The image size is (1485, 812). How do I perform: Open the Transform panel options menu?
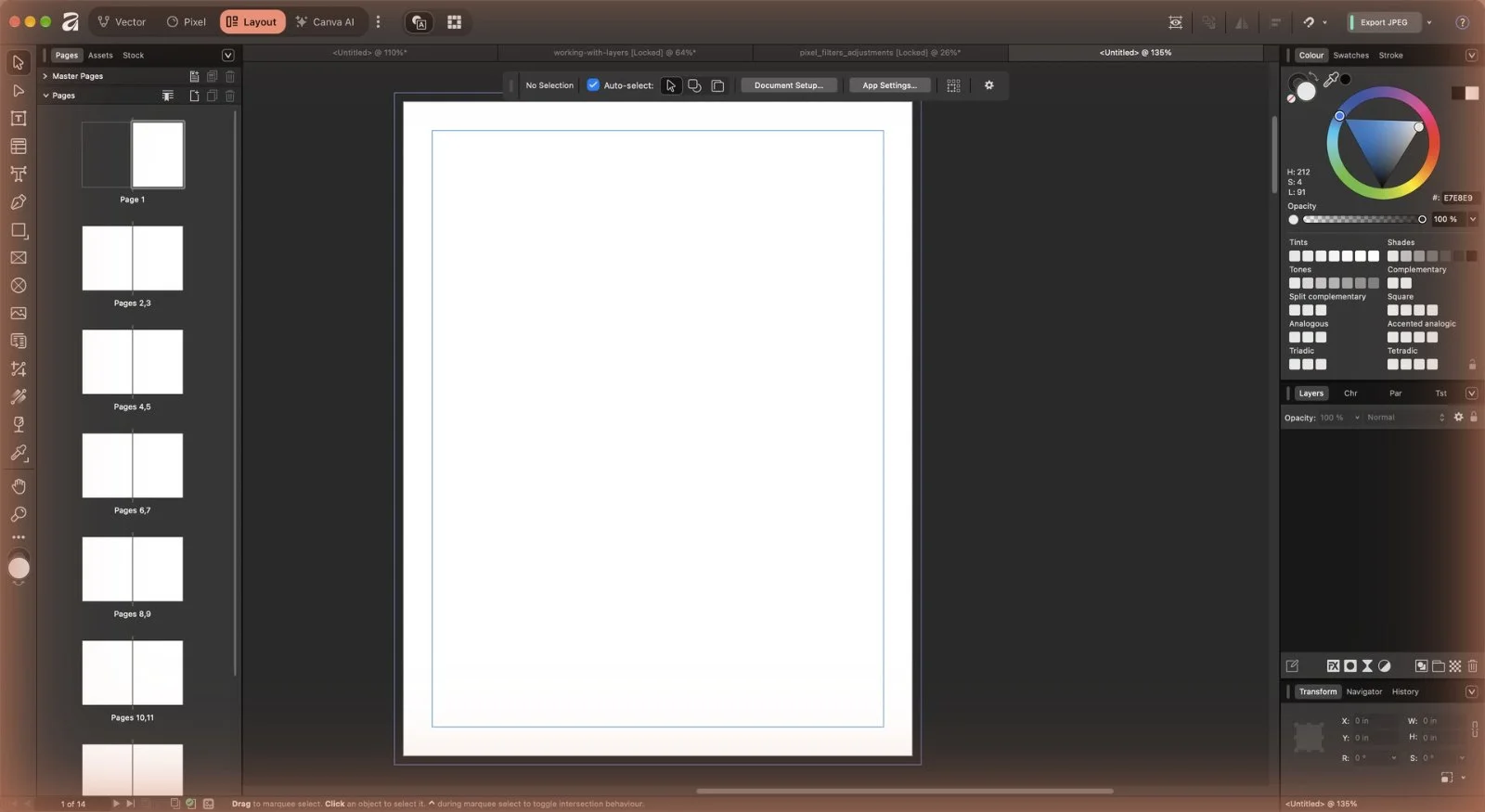(1471, 691)
